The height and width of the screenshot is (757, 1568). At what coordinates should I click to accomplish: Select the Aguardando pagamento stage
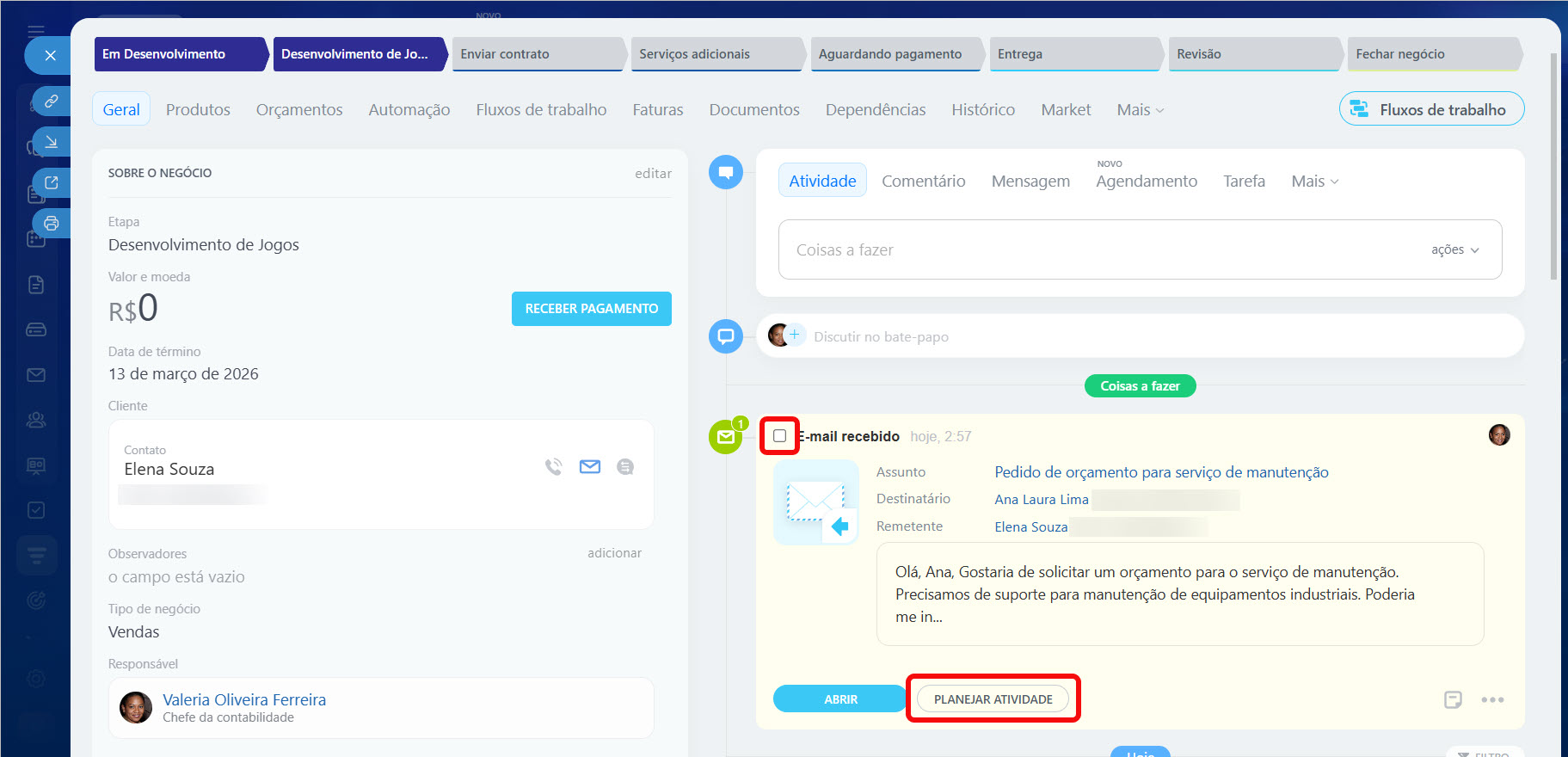[890, 54]
